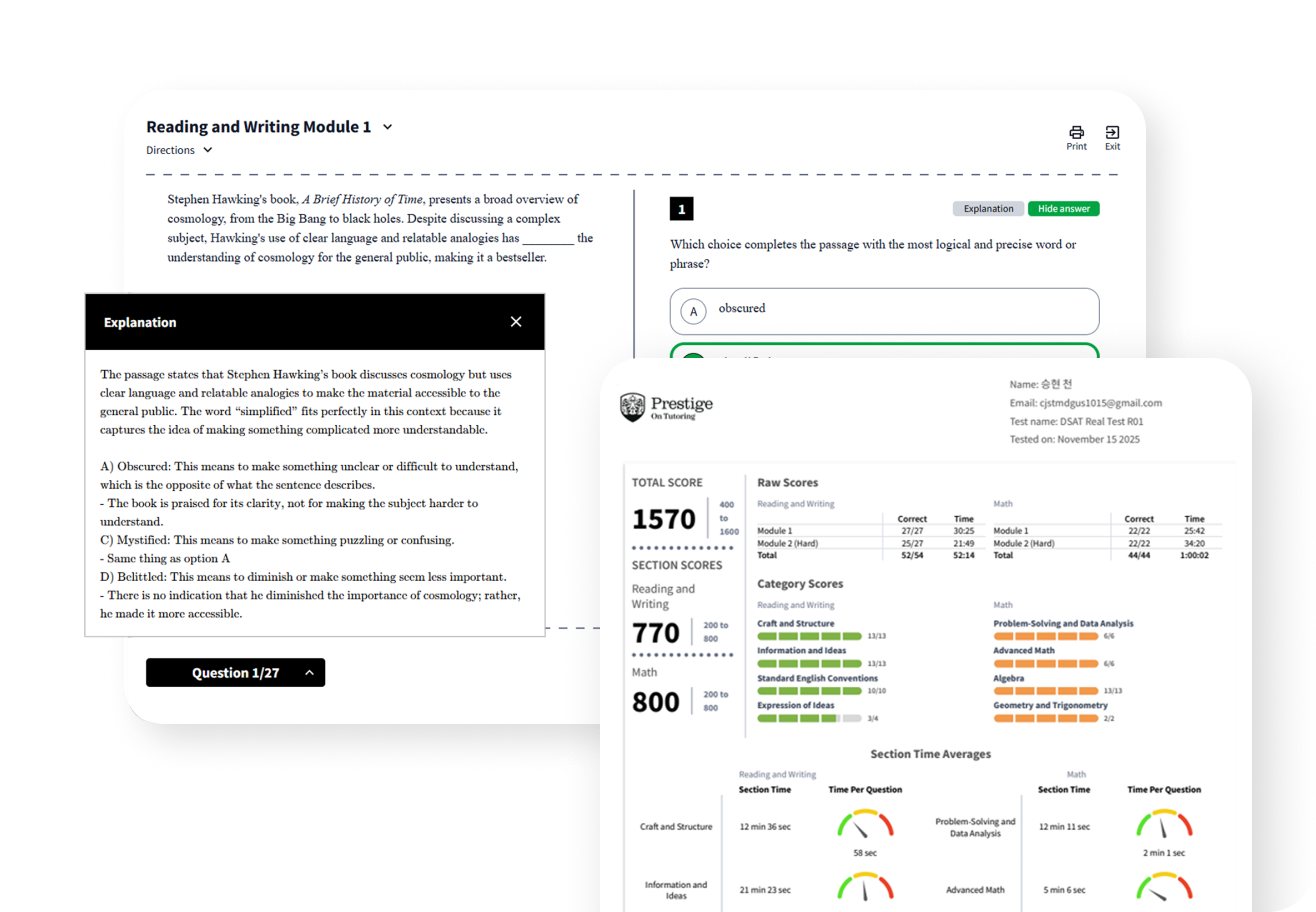Click the "D) Belittled" line in the explanation

click(x=304, y=577)
